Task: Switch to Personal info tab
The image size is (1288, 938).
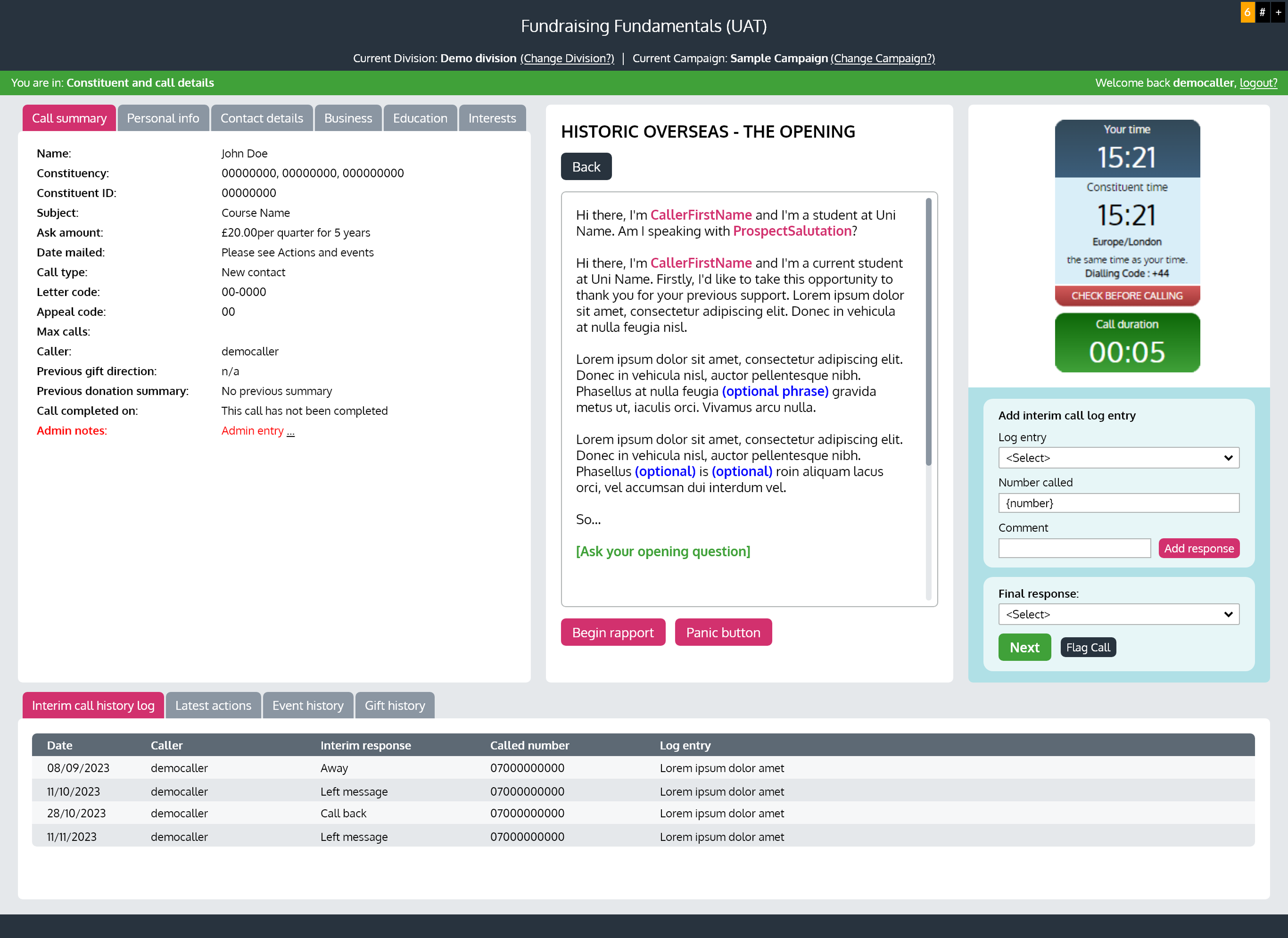Action: [163, 118]
